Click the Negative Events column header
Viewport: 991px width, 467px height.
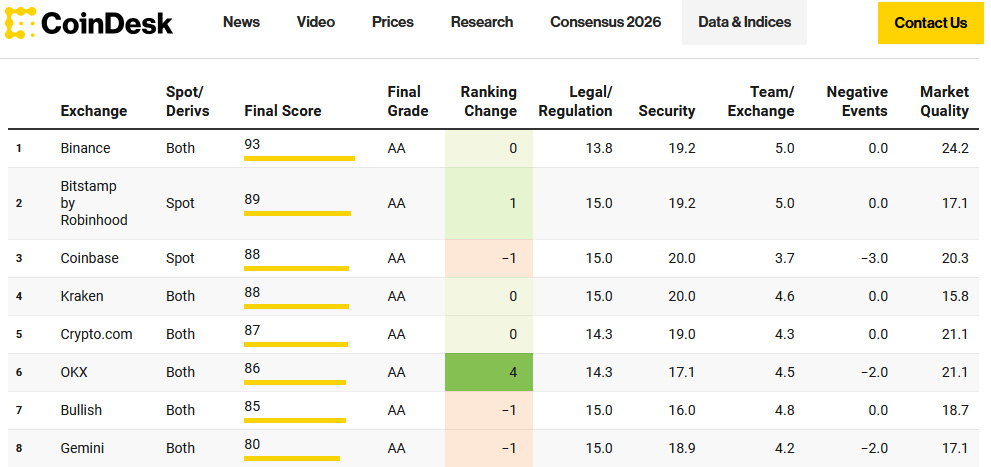pyautogui.click(x=856, y=102)
